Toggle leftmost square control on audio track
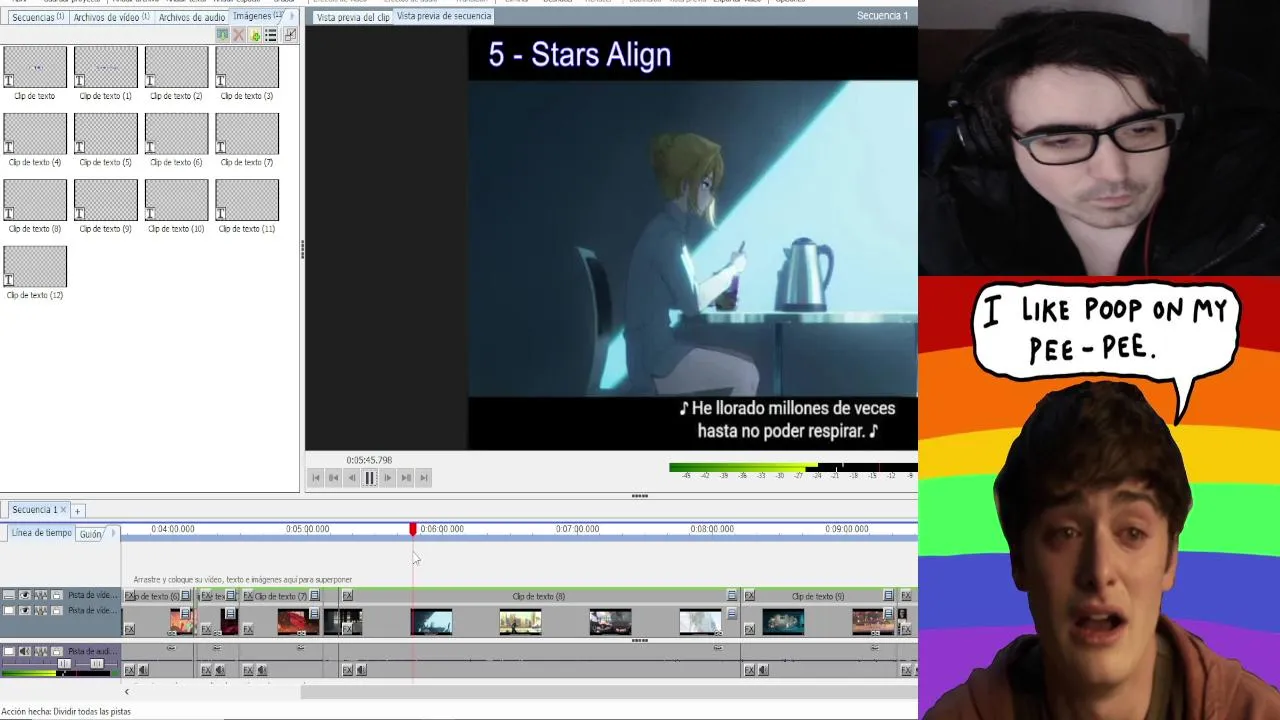The height and width of the screenshot is (720, 1280). click(x=9, y=651)
